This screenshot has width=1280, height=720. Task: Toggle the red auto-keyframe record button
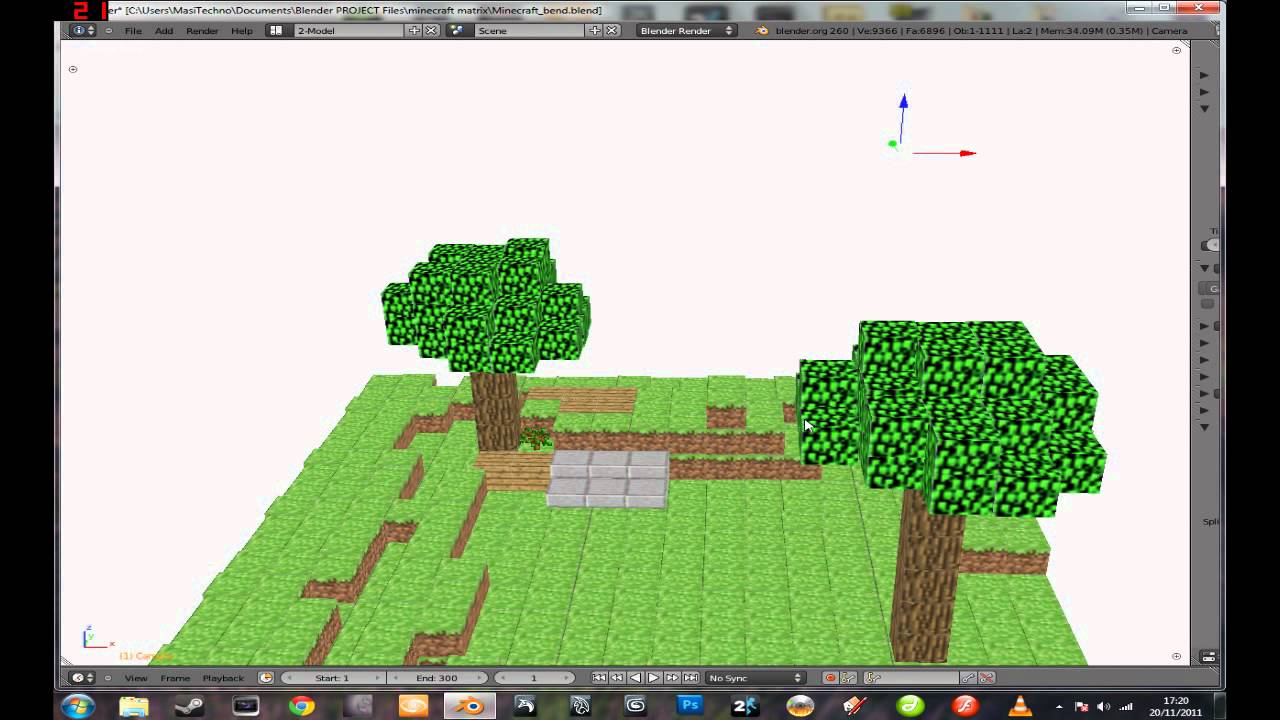click(x=830, y=677)
